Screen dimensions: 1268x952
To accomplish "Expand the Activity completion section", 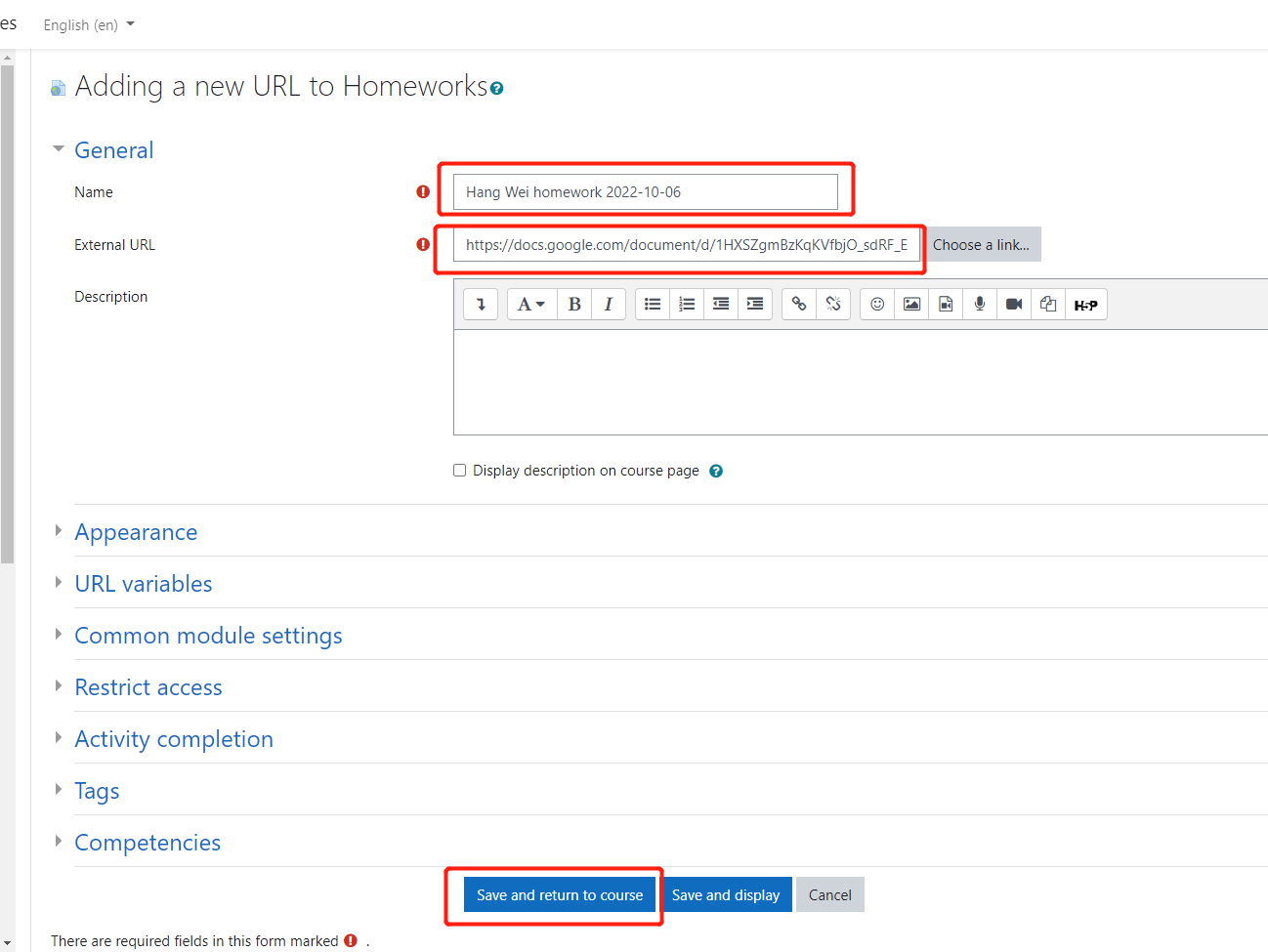I will pos(174,738).
